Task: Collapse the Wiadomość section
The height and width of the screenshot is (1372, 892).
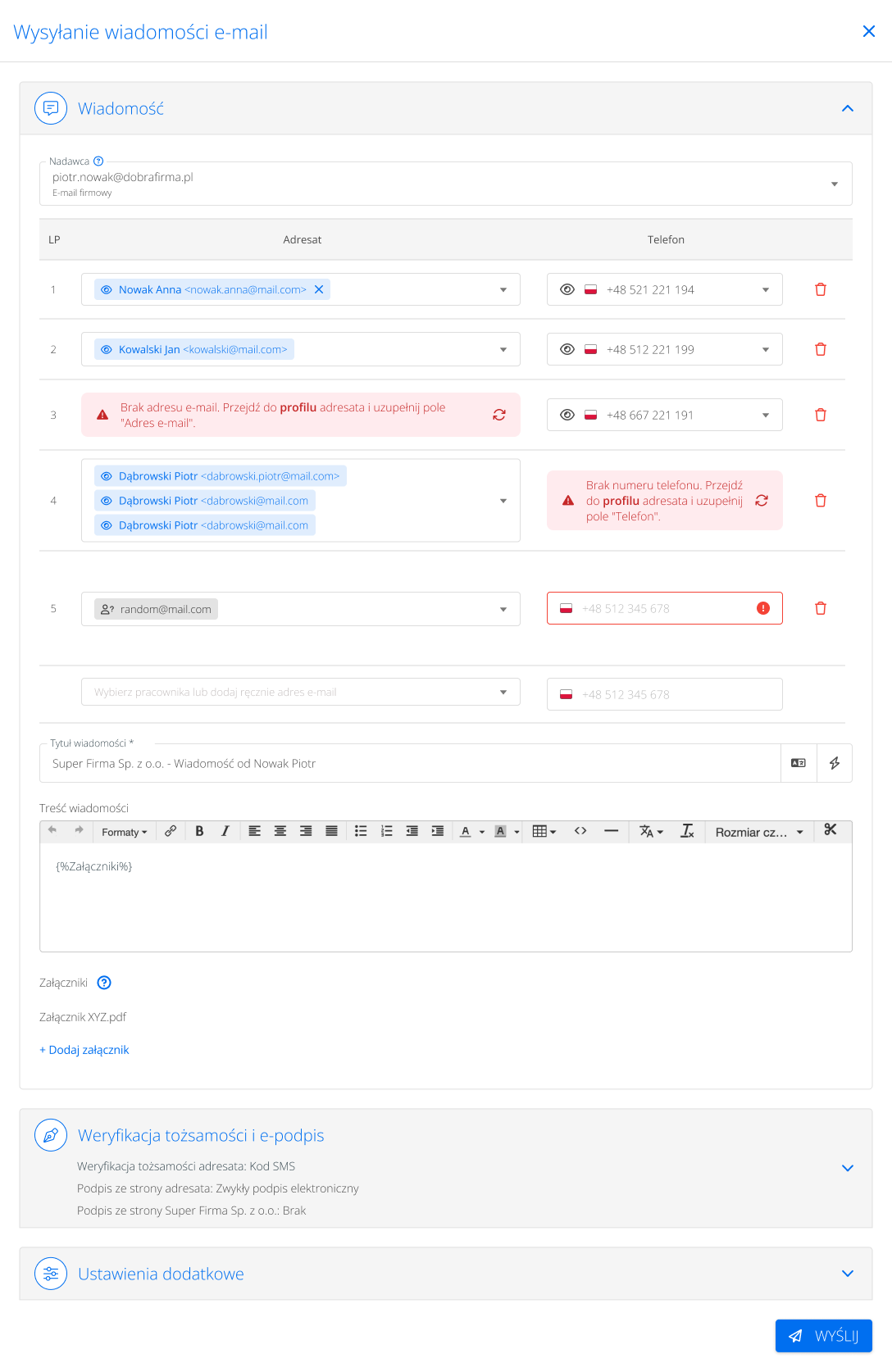Action: click(x=848, y=108)
